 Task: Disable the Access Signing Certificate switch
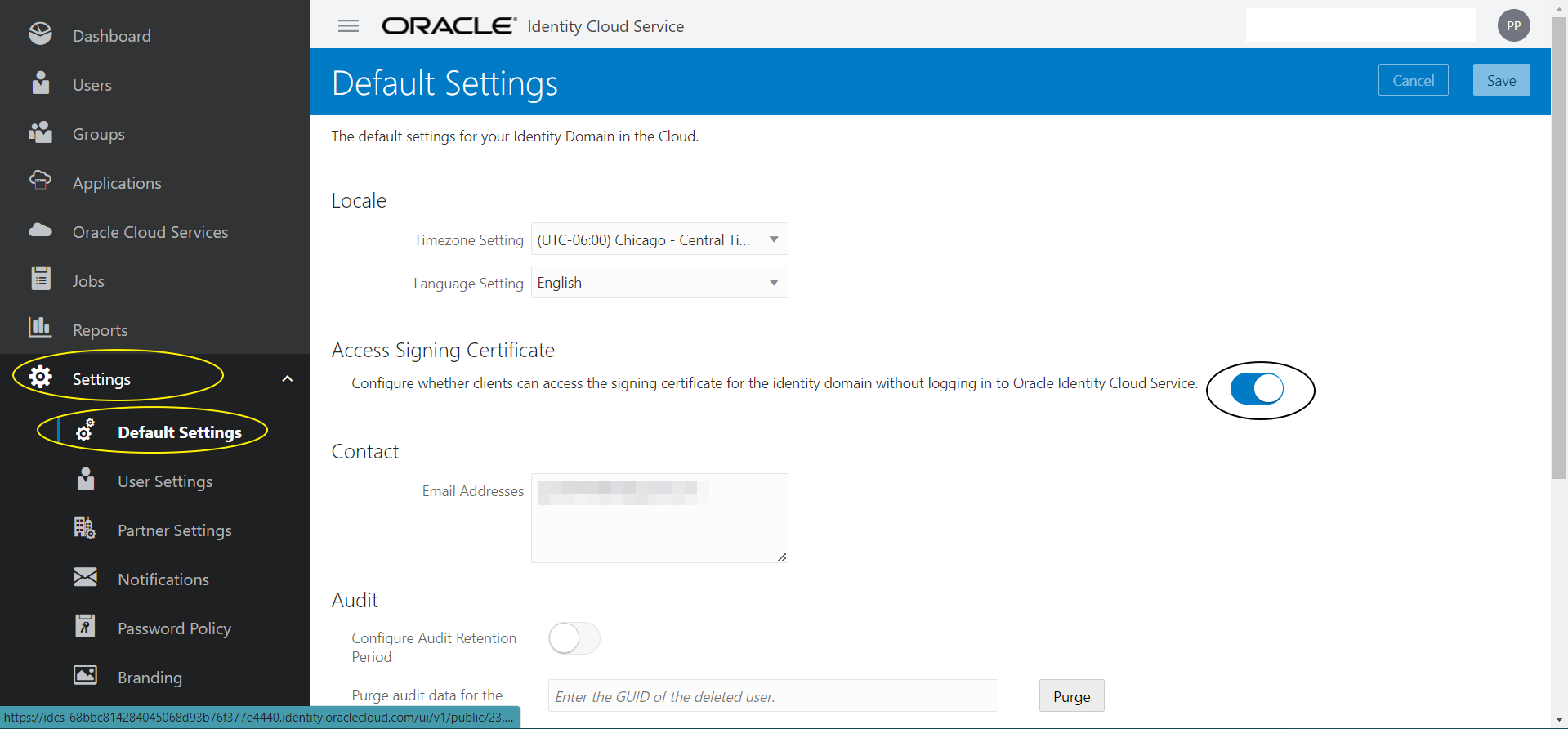(1257, 389)
